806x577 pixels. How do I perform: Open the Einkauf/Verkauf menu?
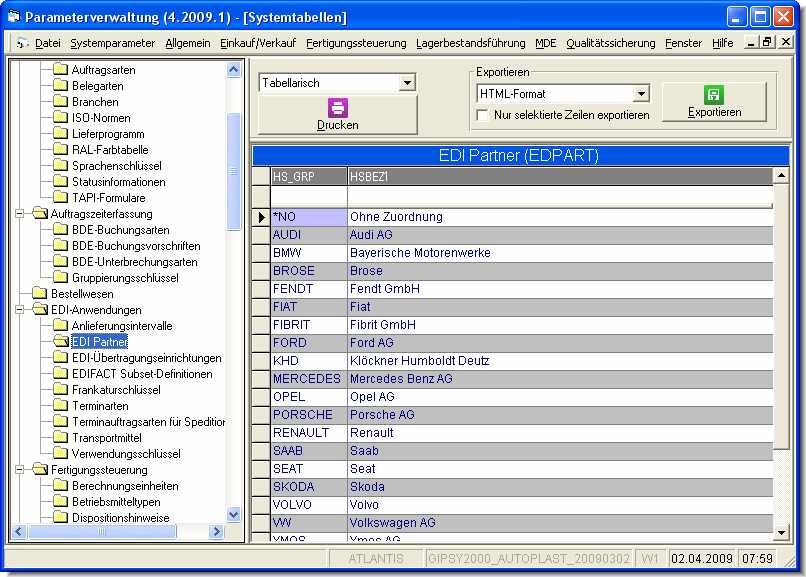258,43
